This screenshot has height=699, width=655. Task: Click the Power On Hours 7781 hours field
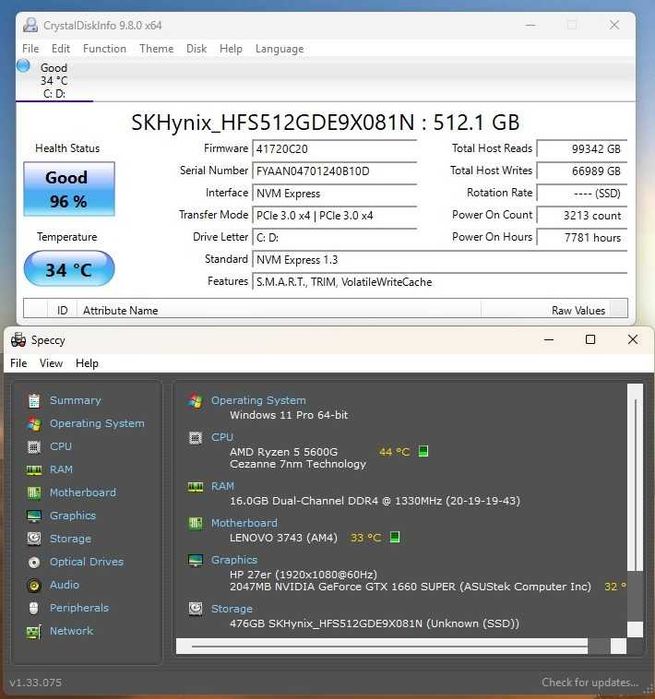[x=581, y=238]
